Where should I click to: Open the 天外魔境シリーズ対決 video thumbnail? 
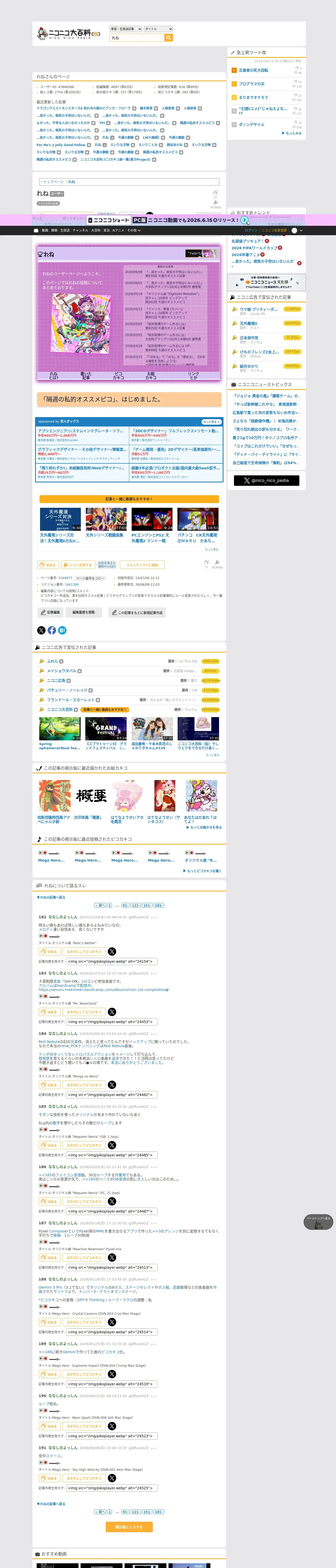(60, 519)
